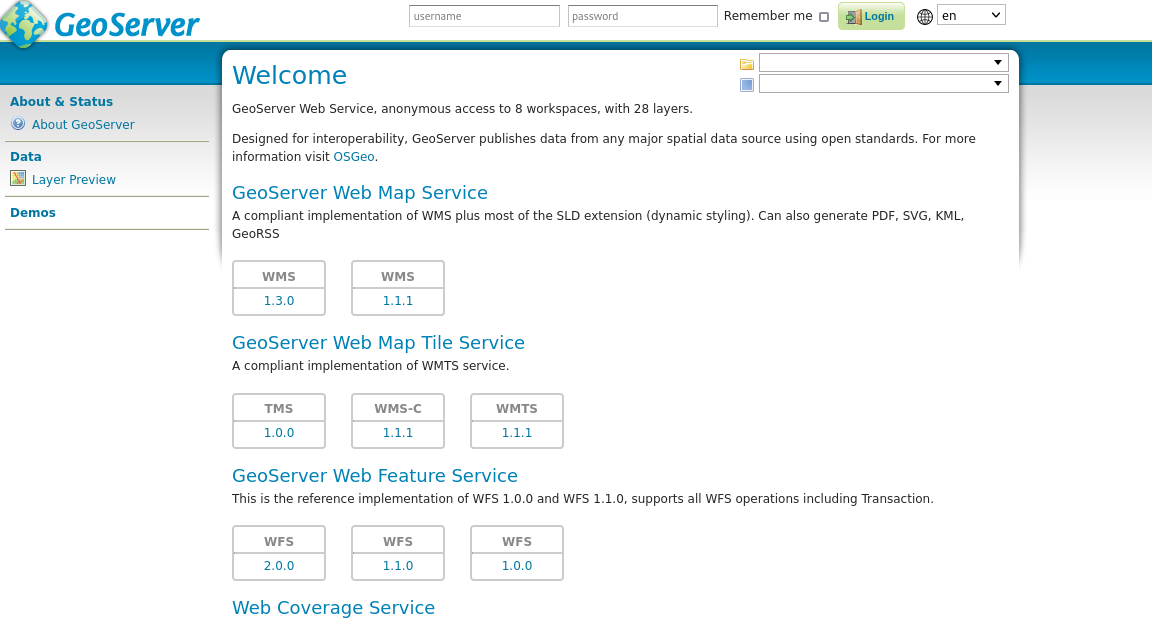Click the globe language icon
Viewport: 1152px width, 624px height.
(x=925, y=16)
